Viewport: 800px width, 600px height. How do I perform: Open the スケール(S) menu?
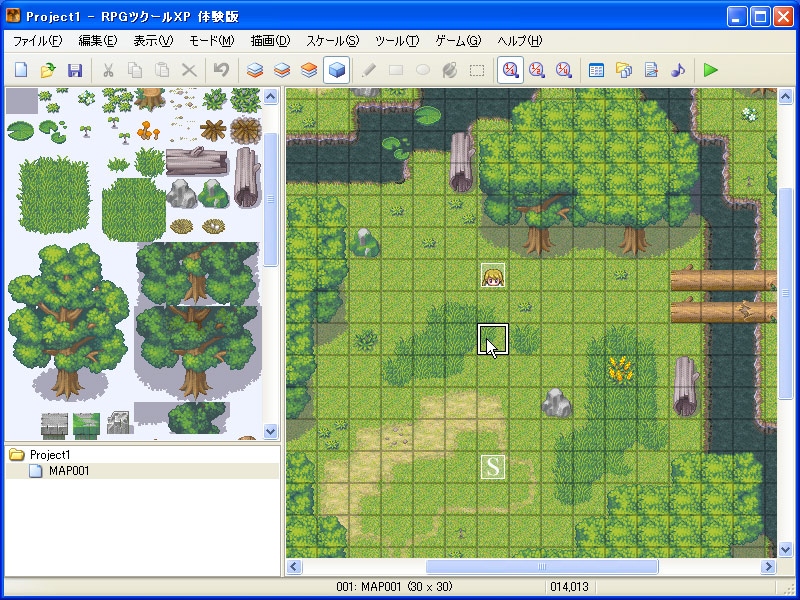click(x=333, y=41)
